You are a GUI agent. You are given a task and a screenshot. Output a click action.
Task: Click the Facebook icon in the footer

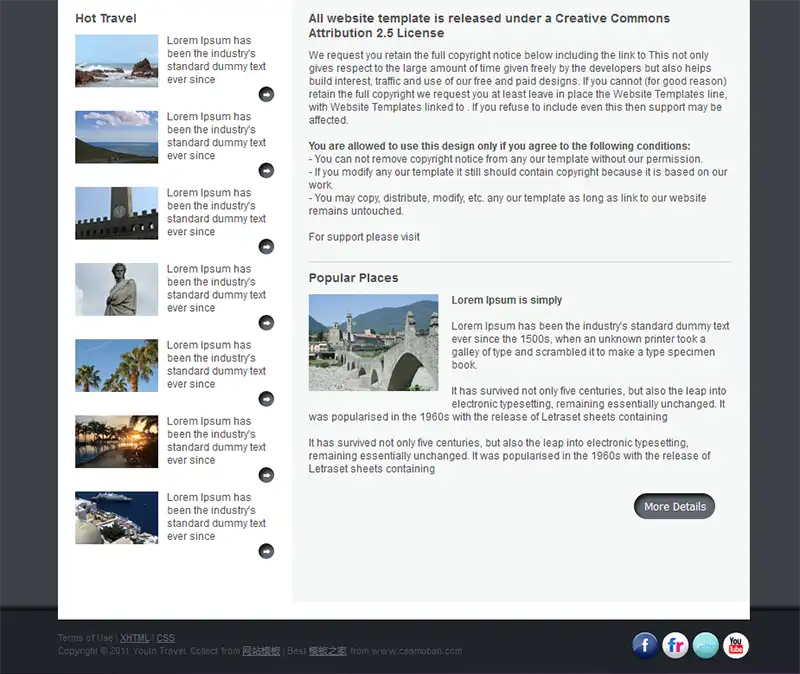[645, 645]
